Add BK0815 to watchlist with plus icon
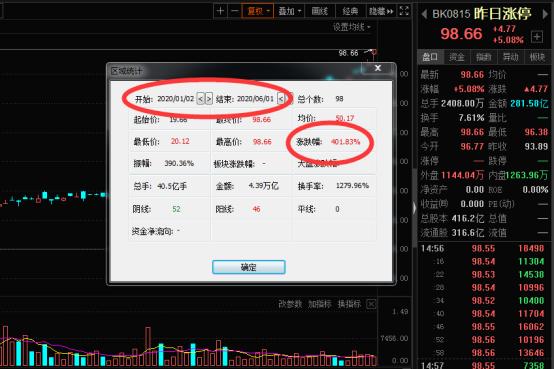 [x=537, y=36]
